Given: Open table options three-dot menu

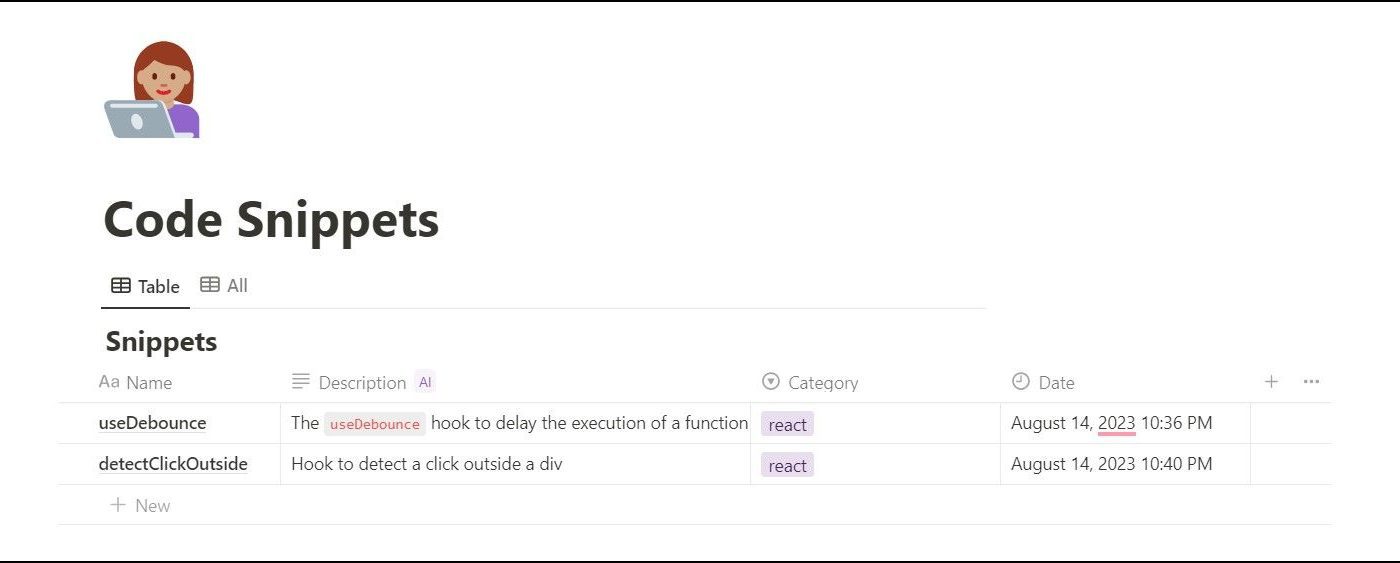Looking at the screenshot, I should (1311, 382).
